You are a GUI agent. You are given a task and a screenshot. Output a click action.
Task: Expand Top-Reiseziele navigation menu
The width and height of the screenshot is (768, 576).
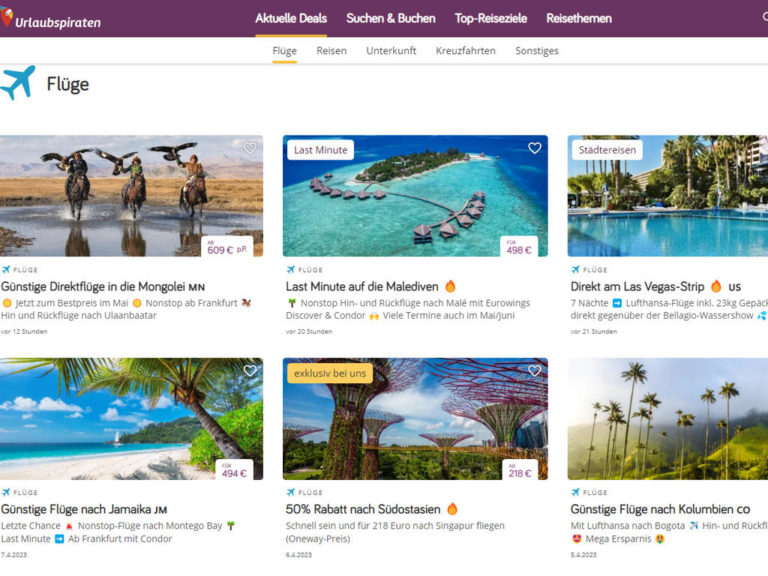pos(491,19)
